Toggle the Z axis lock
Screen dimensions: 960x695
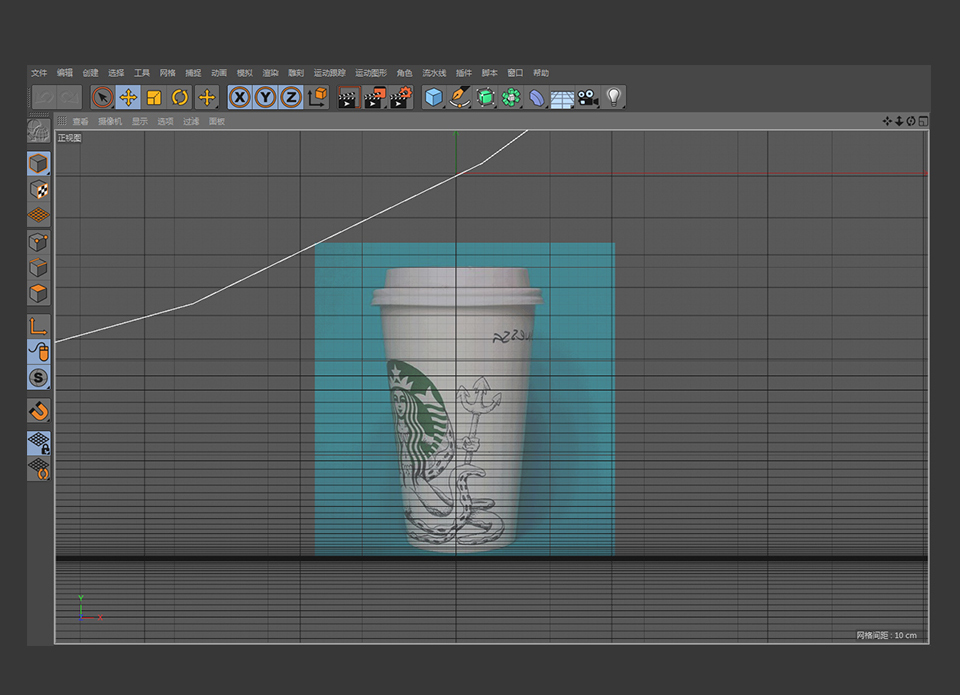[291, 97]
